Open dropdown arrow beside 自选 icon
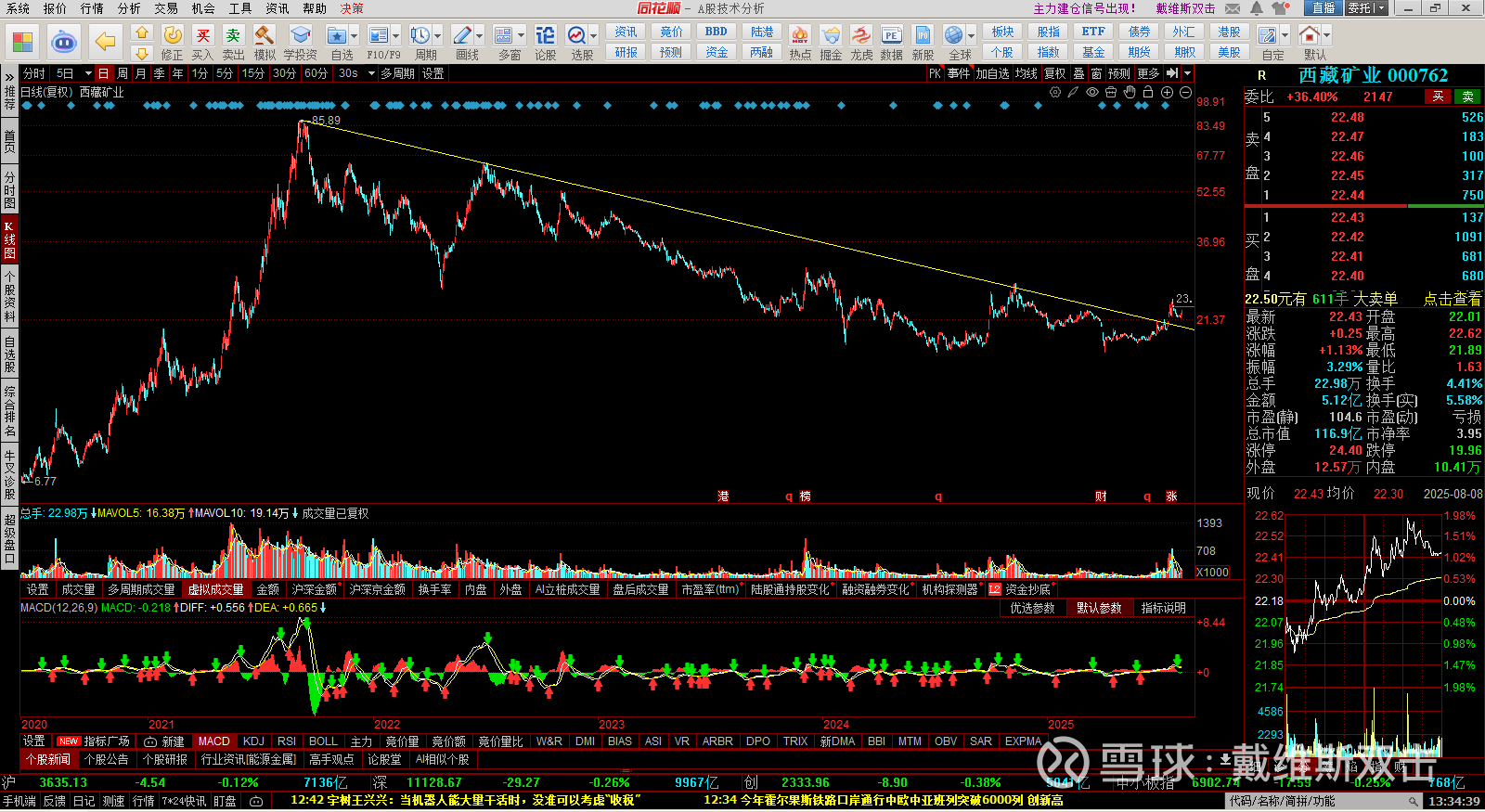 click(x=355, y=36)
